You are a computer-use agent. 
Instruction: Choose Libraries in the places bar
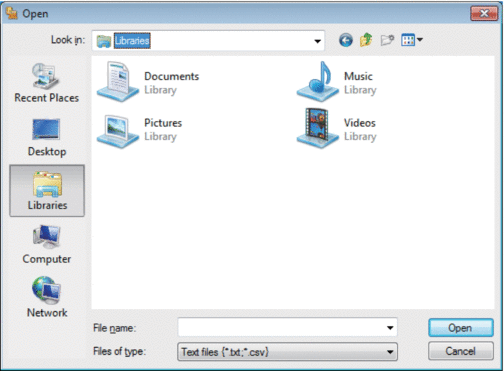tap(47, 191)
